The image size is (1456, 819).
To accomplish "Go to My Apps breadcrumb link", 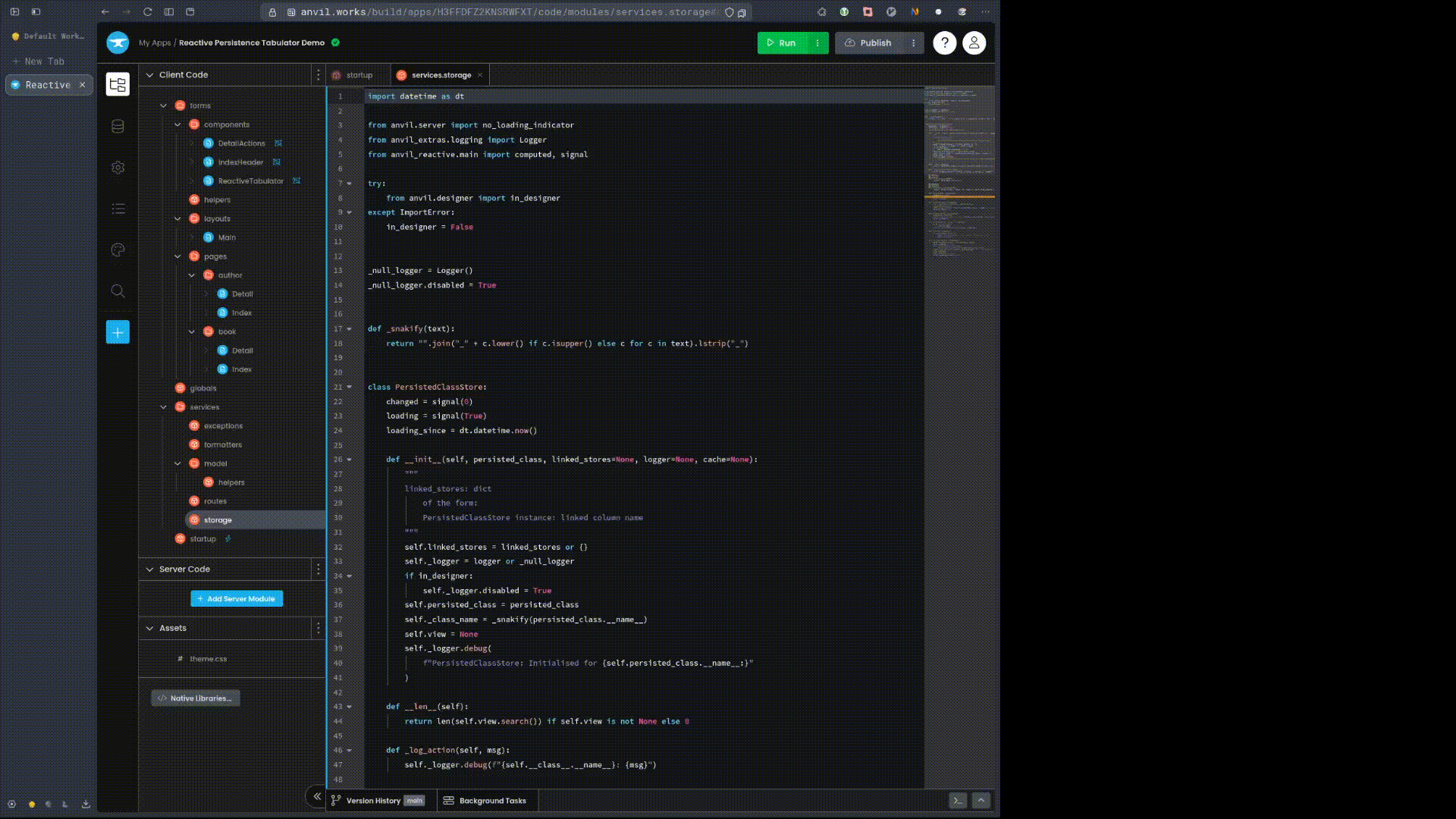I will point(155,42).
